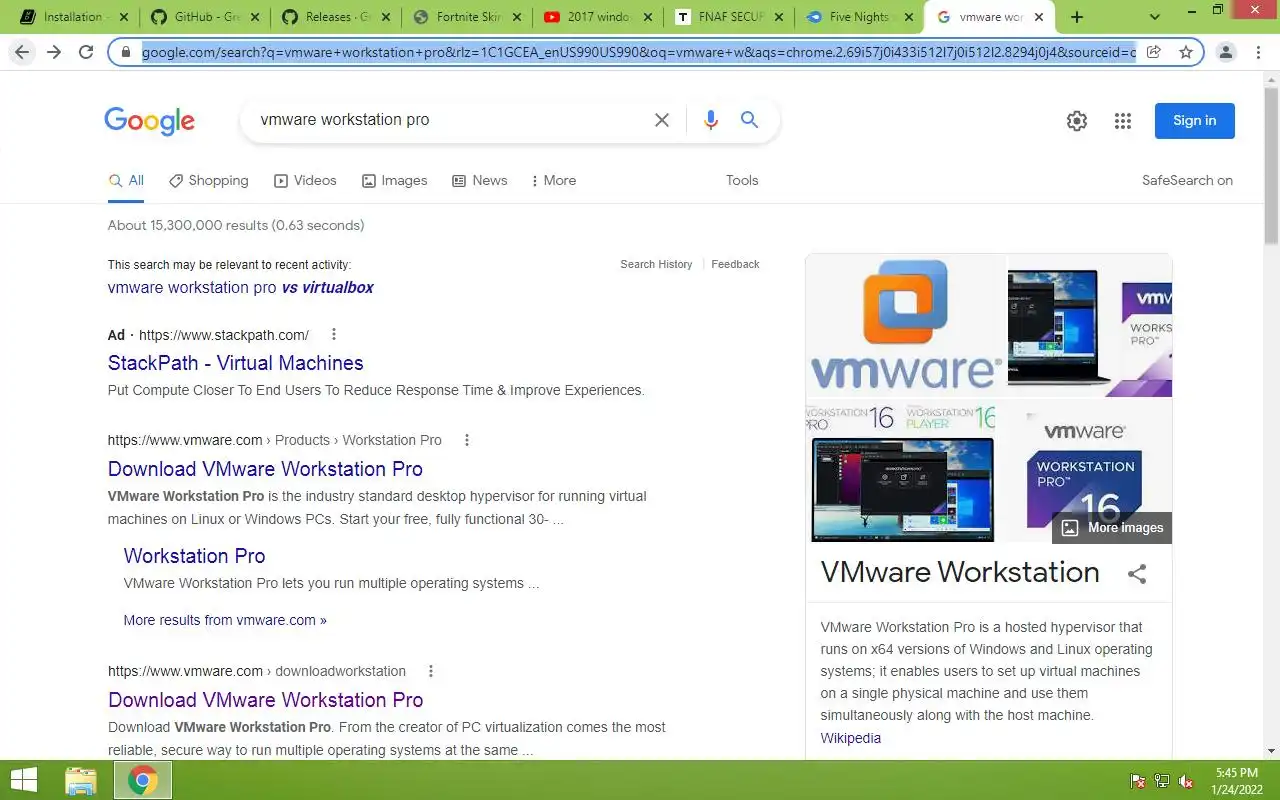Open the Workstation Pro sitelink

(x=194, y=556)
